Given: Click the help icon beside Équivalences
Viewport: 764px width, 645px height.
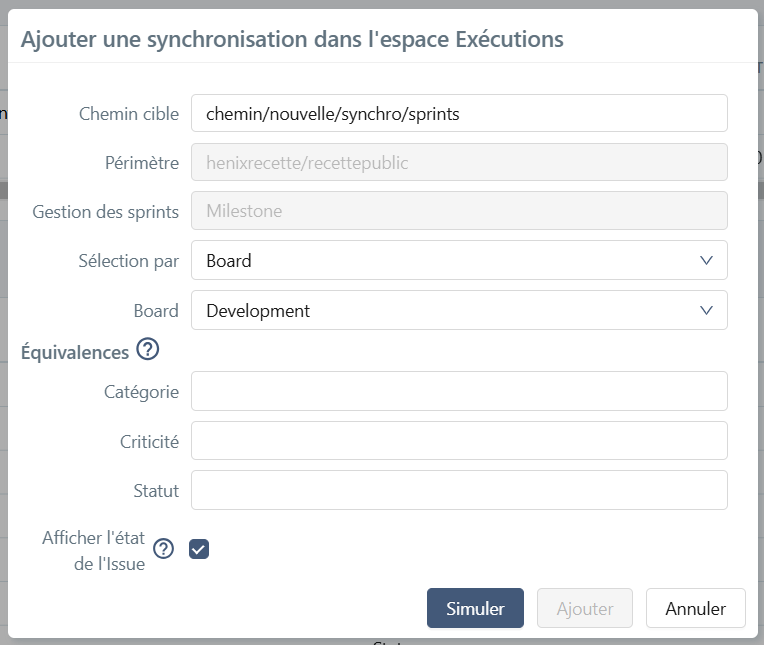Looking at the screenshot, I should [148, 350].
